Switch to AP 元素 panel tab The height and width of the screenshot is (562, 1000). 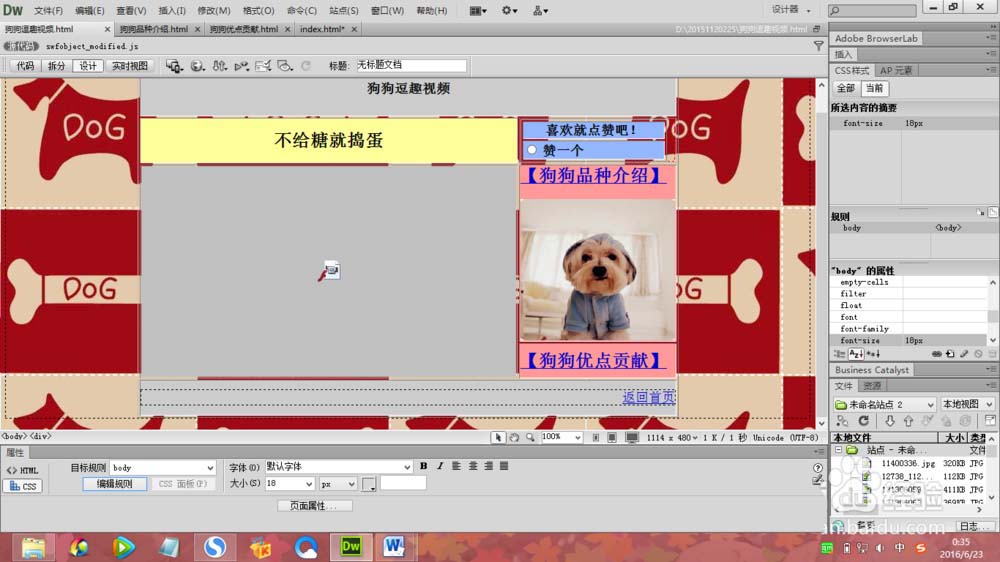[895, 70]
